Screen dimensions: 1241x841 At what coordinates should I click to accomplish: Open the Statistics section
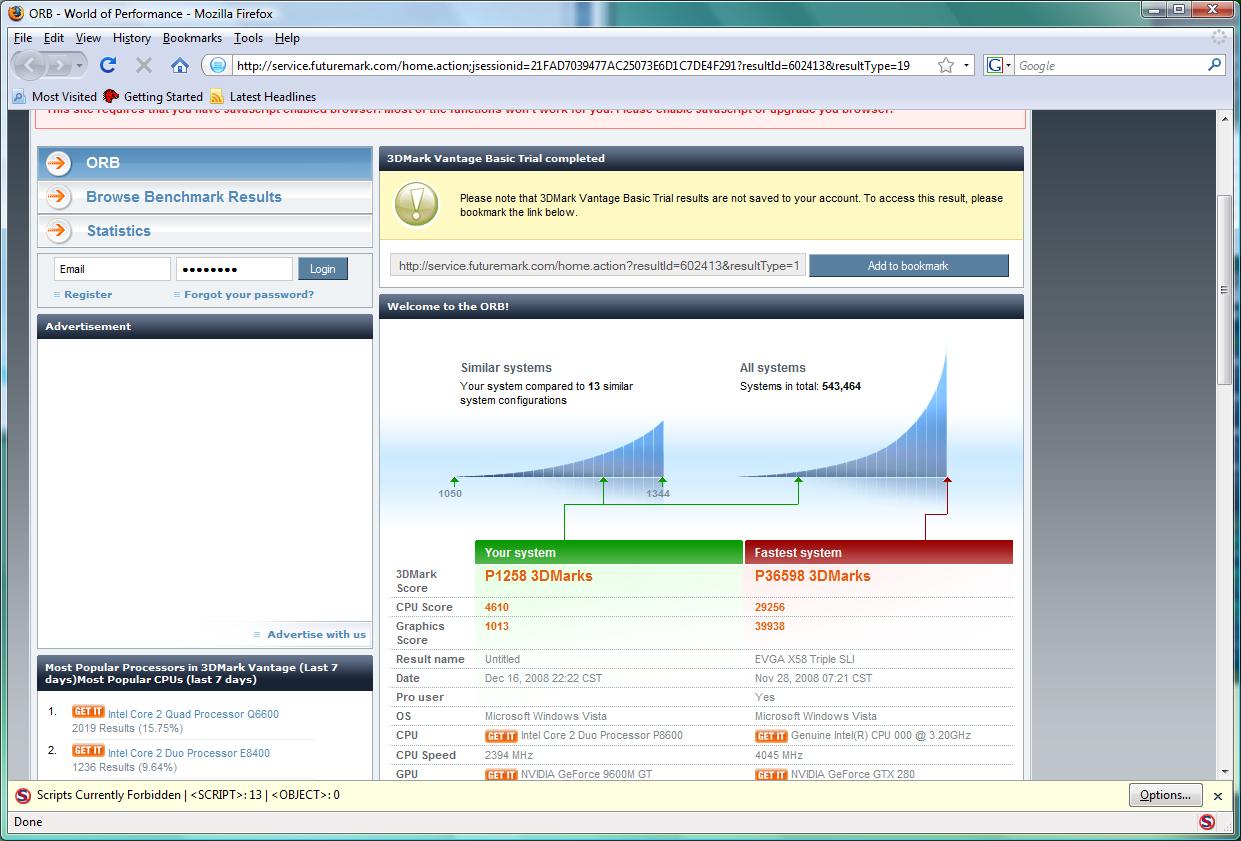(x=205, y=231)
